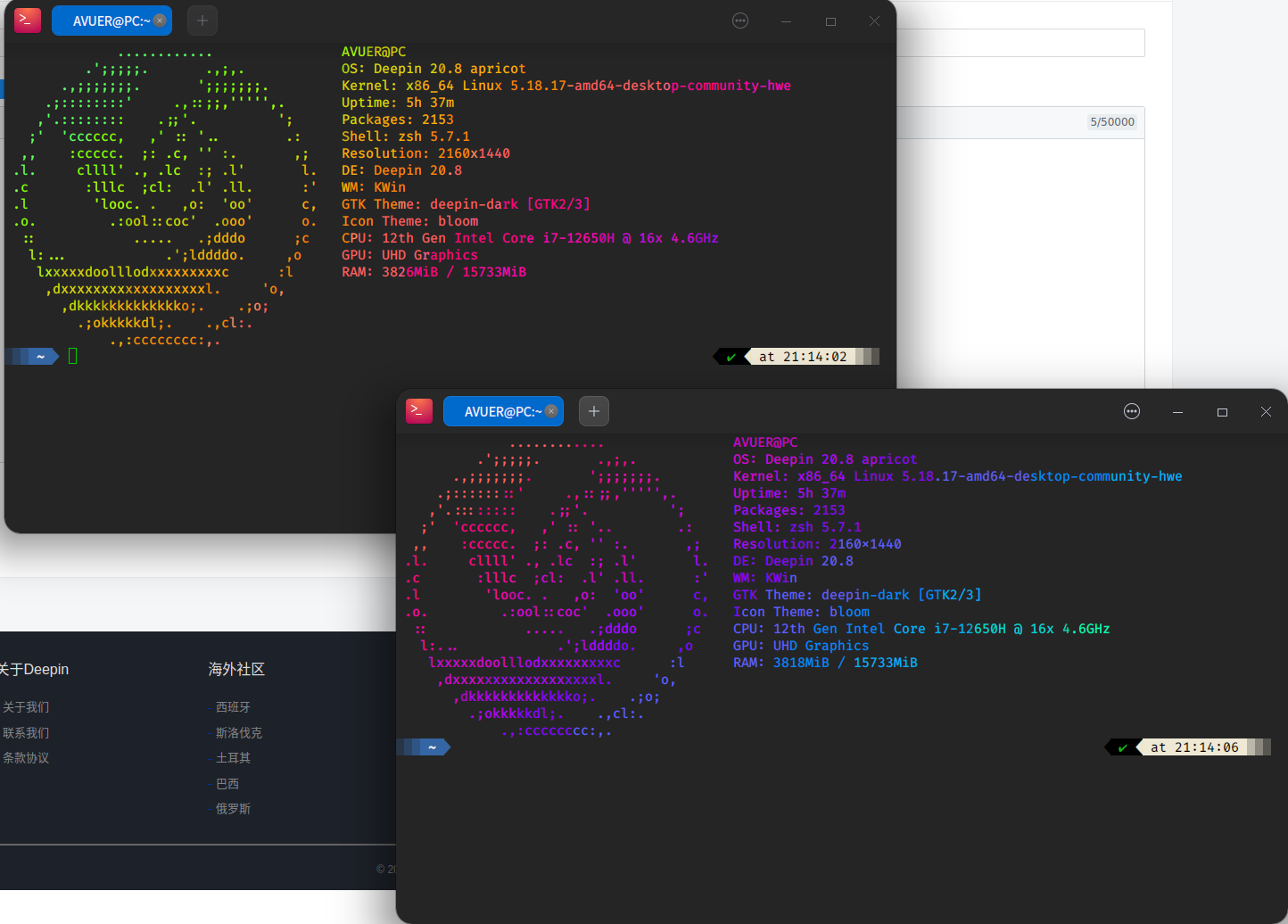Click "GPU: UHD Graphics" in the front terminal
1288x924 pixels.
tap(801, 646)
